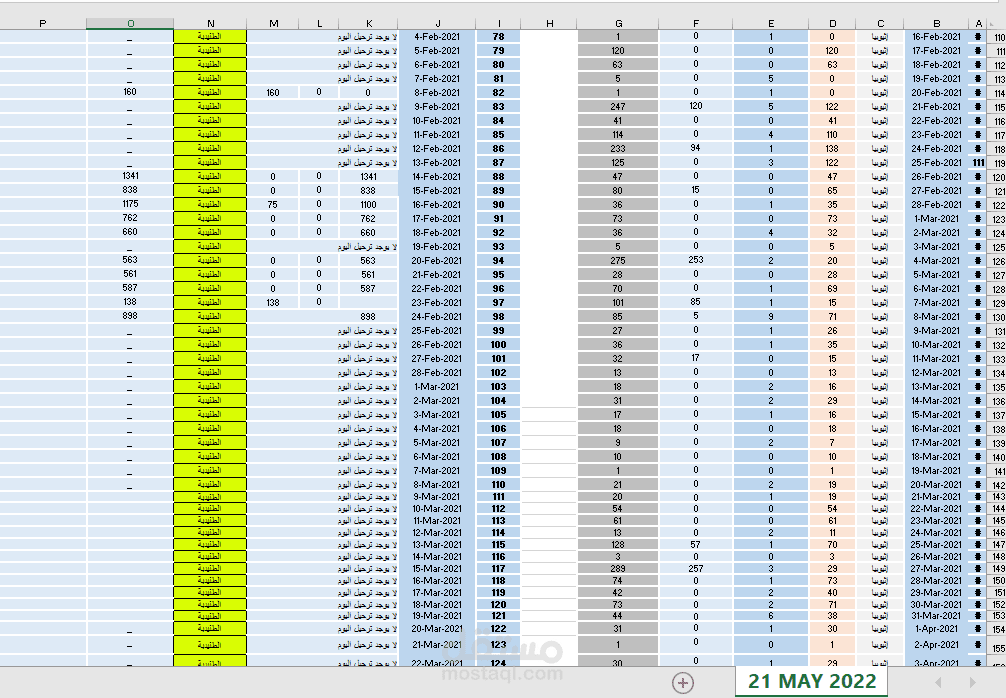Viewport: 1006px width, 698px height.
Task: Click cell showing 14-Feb-2021 in column J
Action: [438, 177]
